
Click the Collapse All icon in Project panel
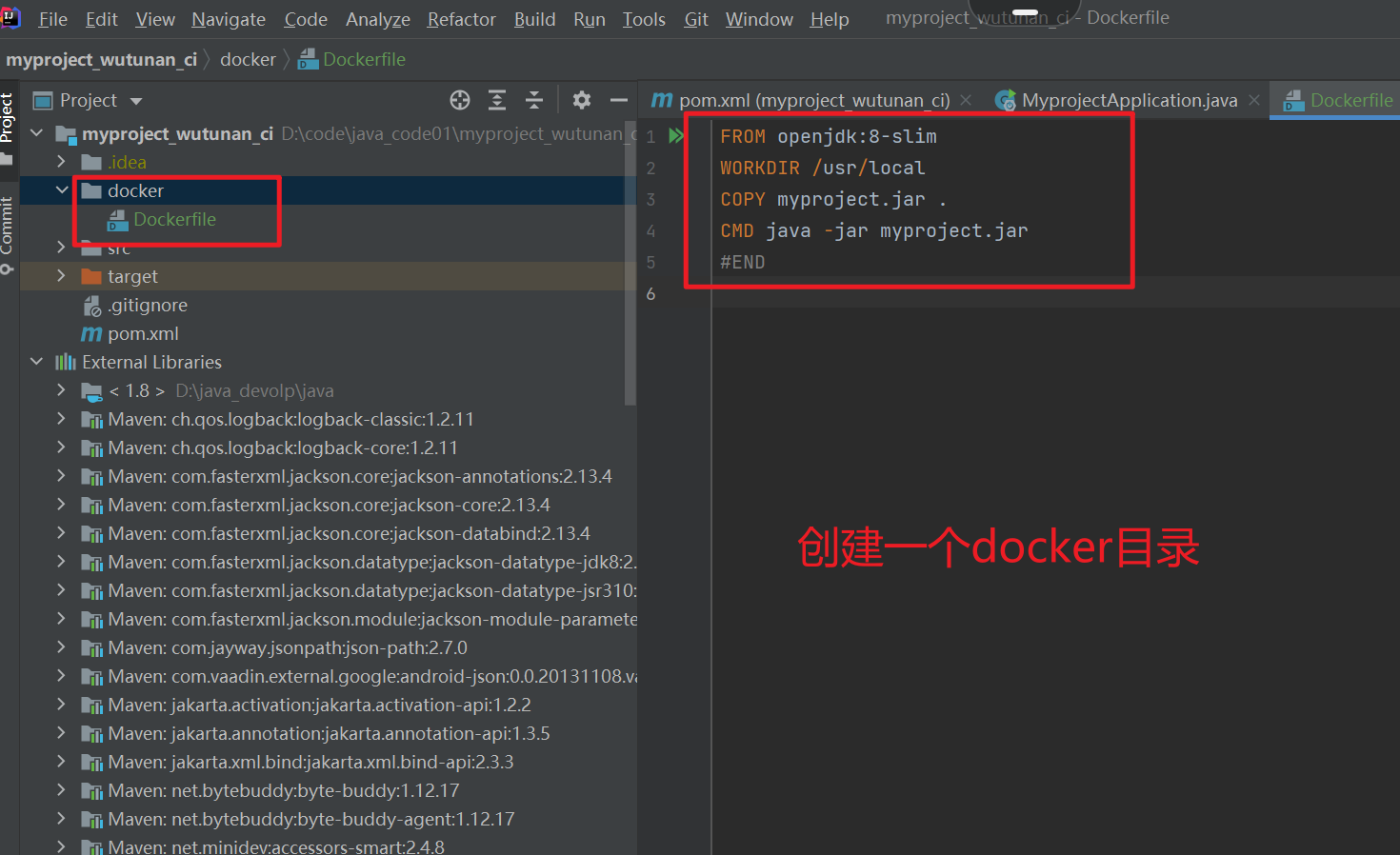(x=534, y=100)
